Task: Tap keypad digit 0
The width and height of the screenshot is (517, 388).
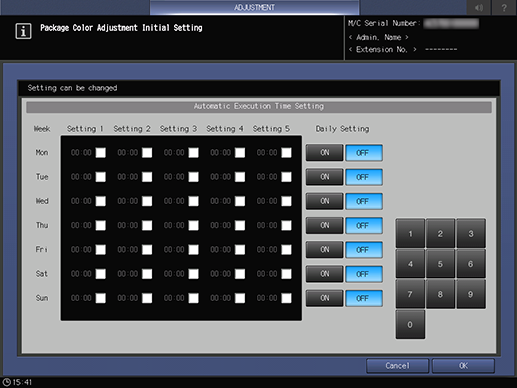Action: 410,324
